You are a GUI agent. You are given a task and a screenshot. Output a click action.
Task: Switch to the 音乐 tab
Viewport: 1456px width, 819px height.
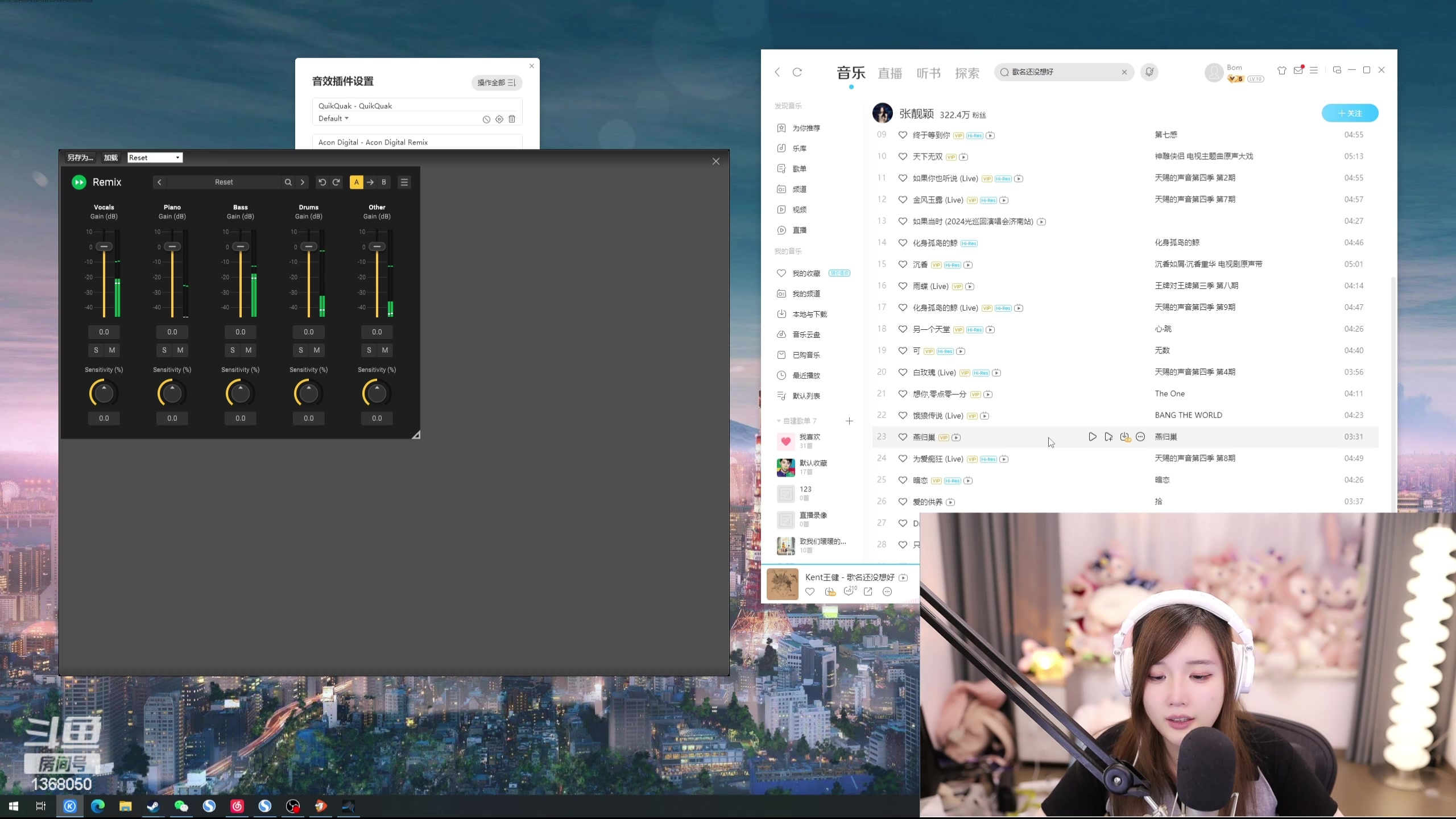851,73
